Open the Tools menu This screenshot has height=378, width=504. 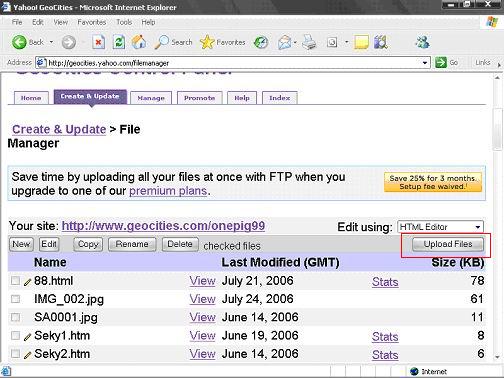click(124, 22)
